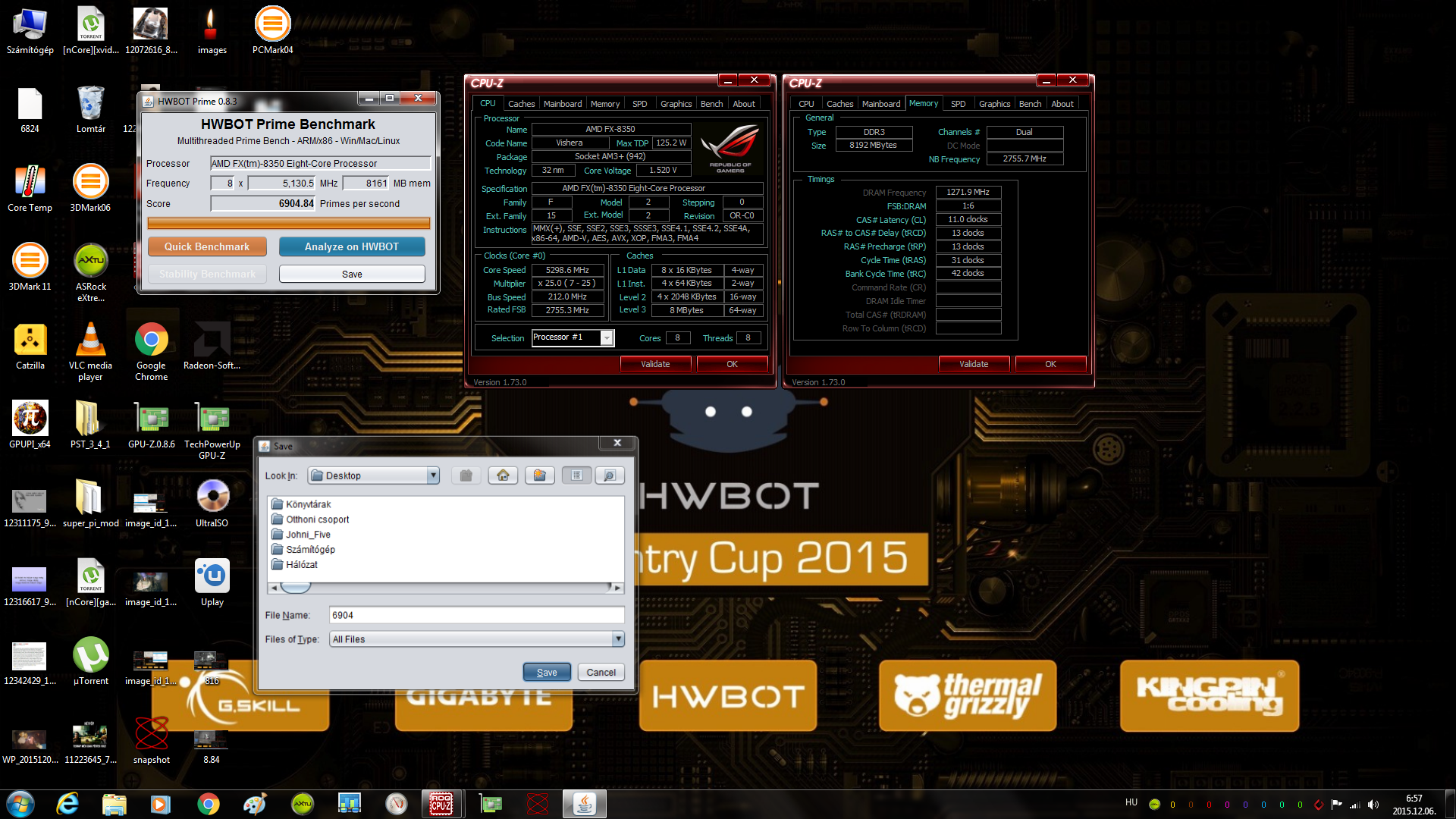This screenshot has width=1456, height=819.
Task: Switch to ROG CPU-Z taskbar button
Action: (441, 804)
